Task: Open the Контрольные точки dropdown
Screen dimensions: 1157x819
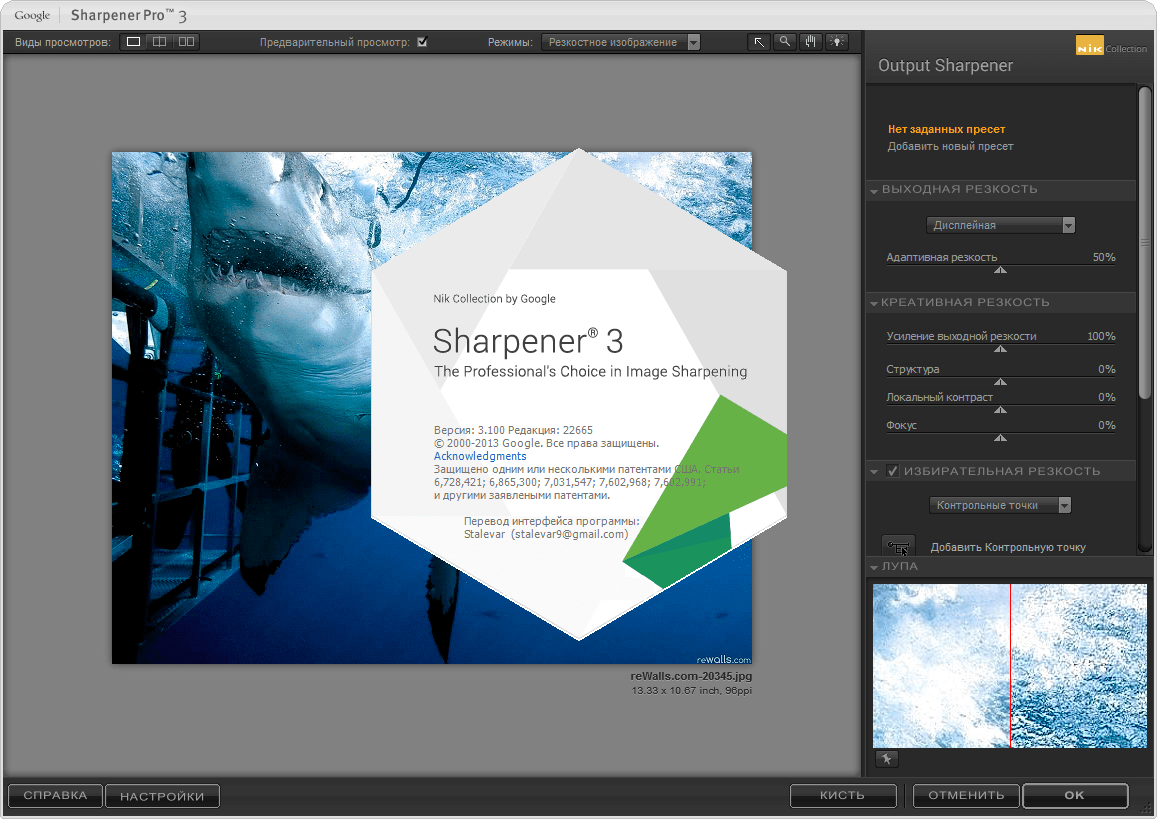Action: [x=1000, y=505]
